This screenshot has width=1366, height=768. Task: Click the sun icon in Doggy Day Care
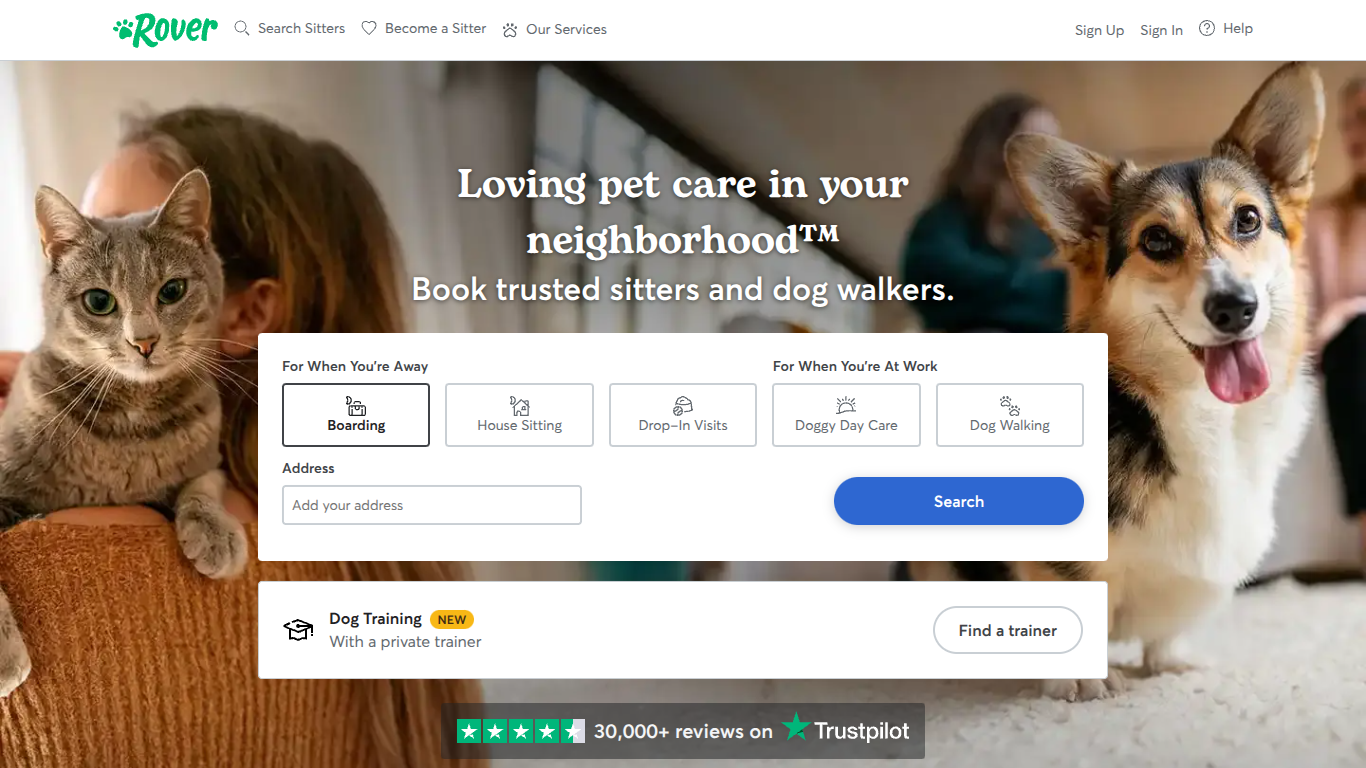(x=846, y=405)
